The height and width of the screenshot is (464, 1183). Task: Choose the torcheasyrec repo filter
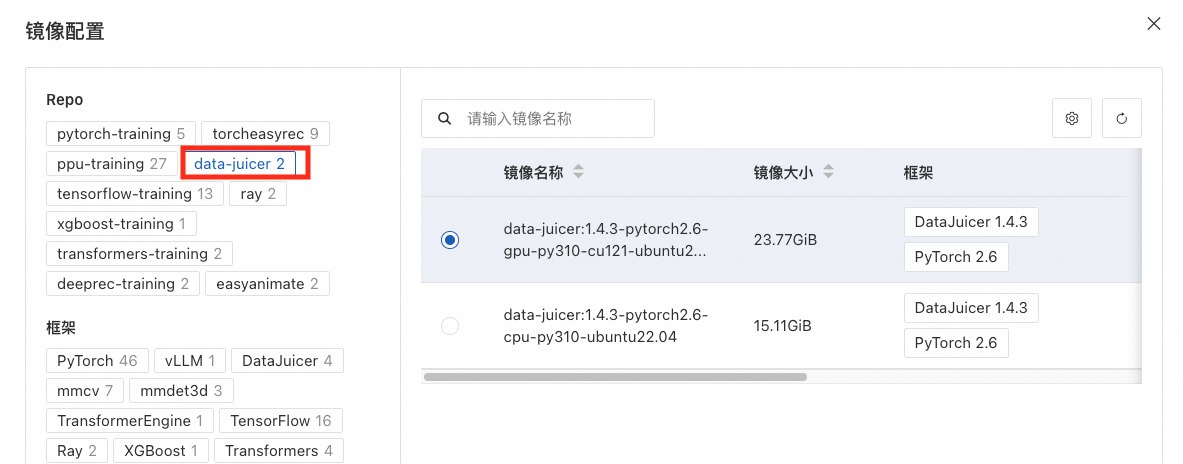[x=265, y=134]
